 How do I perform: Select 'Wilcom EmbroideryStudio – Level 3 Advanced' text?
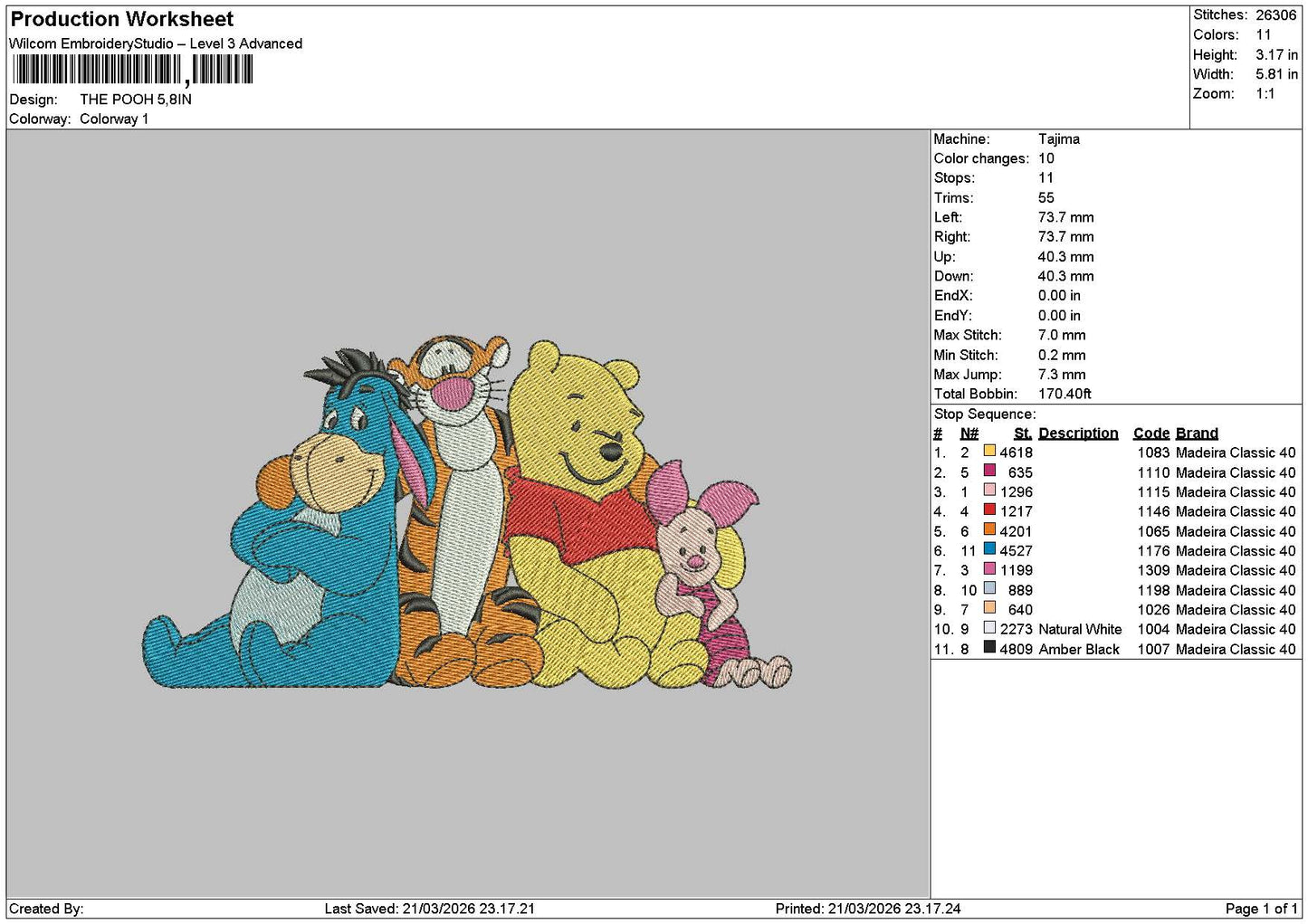[156, 43]
